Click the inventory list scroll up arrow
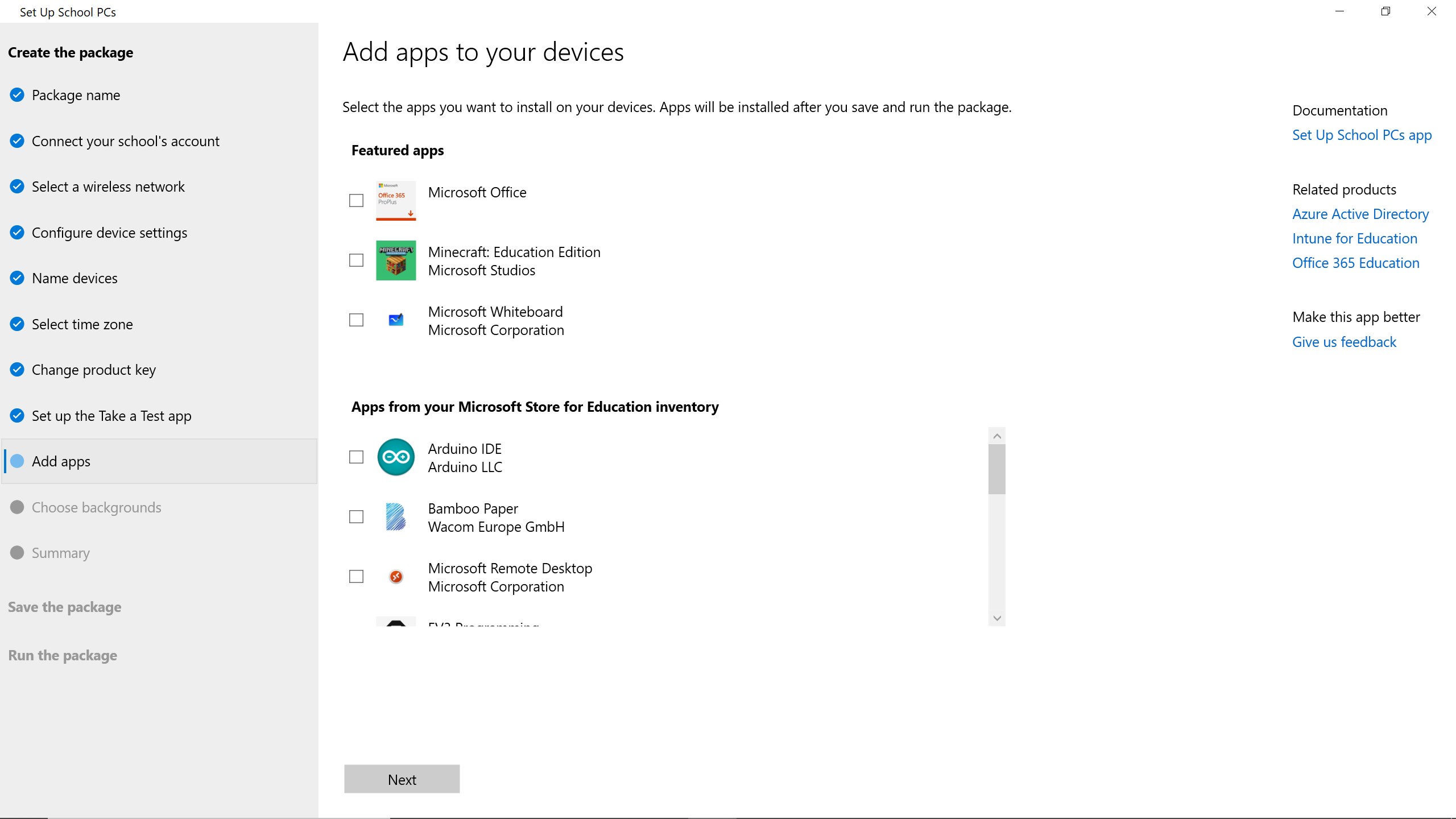The image size is (1456, 819). (x=996, y=436)
